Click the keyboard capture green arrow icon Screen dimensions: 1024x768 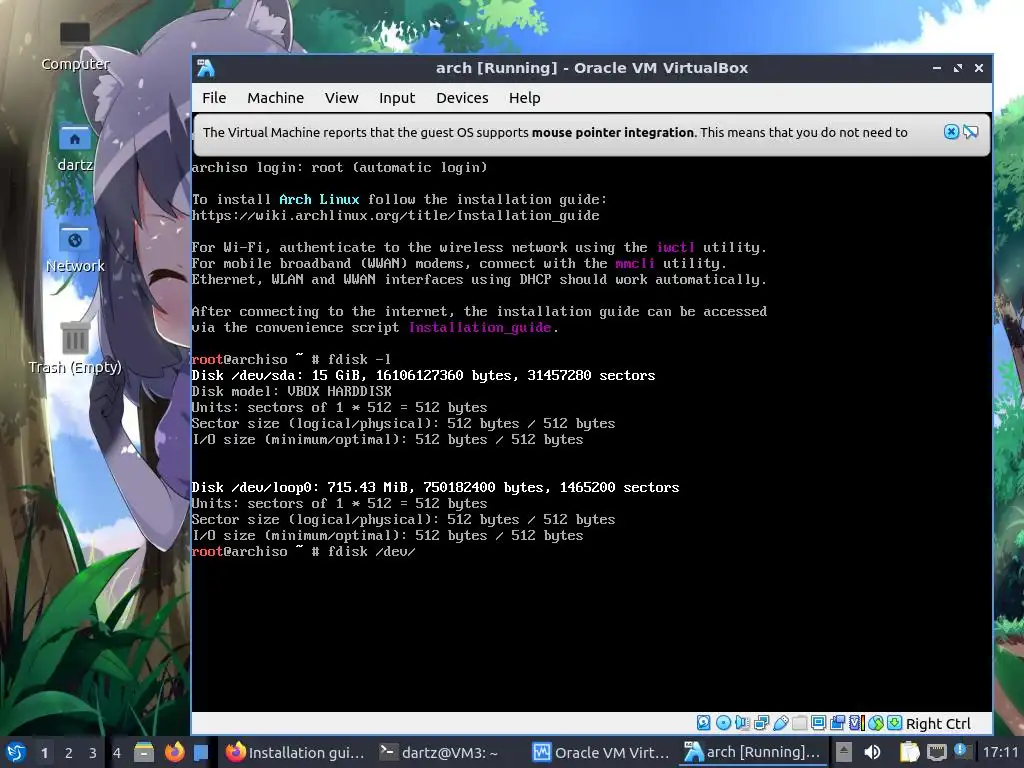coord(895,722)
